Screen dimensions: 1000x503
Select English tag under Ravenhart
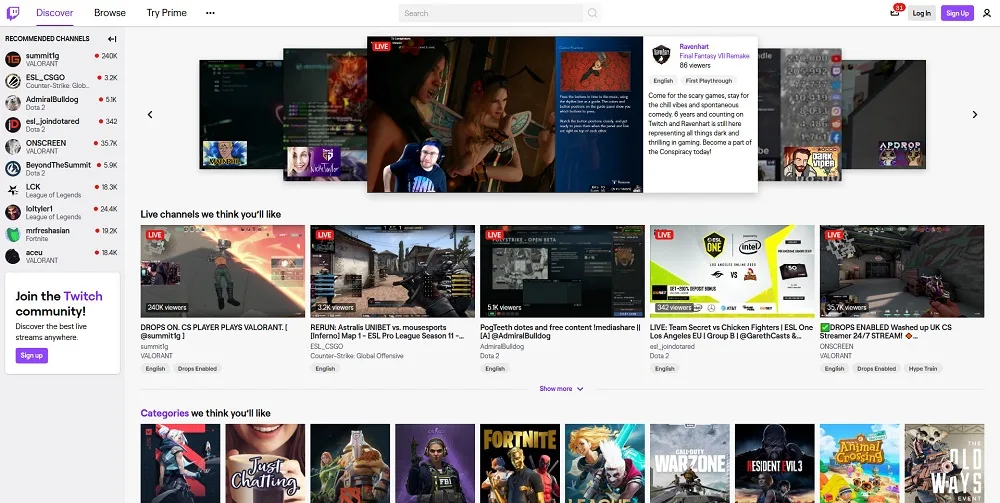click(x=663, y=81)
